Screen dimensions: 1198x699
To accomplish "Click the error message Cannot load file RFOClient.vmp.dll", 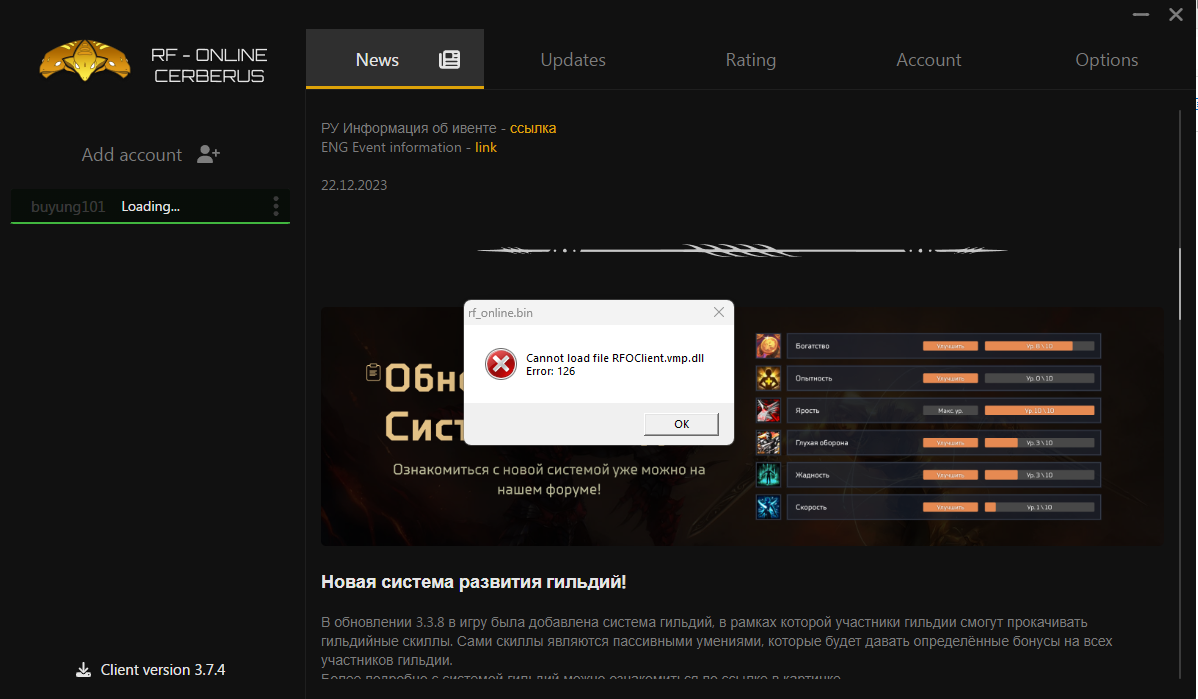I will click(615, 358).
